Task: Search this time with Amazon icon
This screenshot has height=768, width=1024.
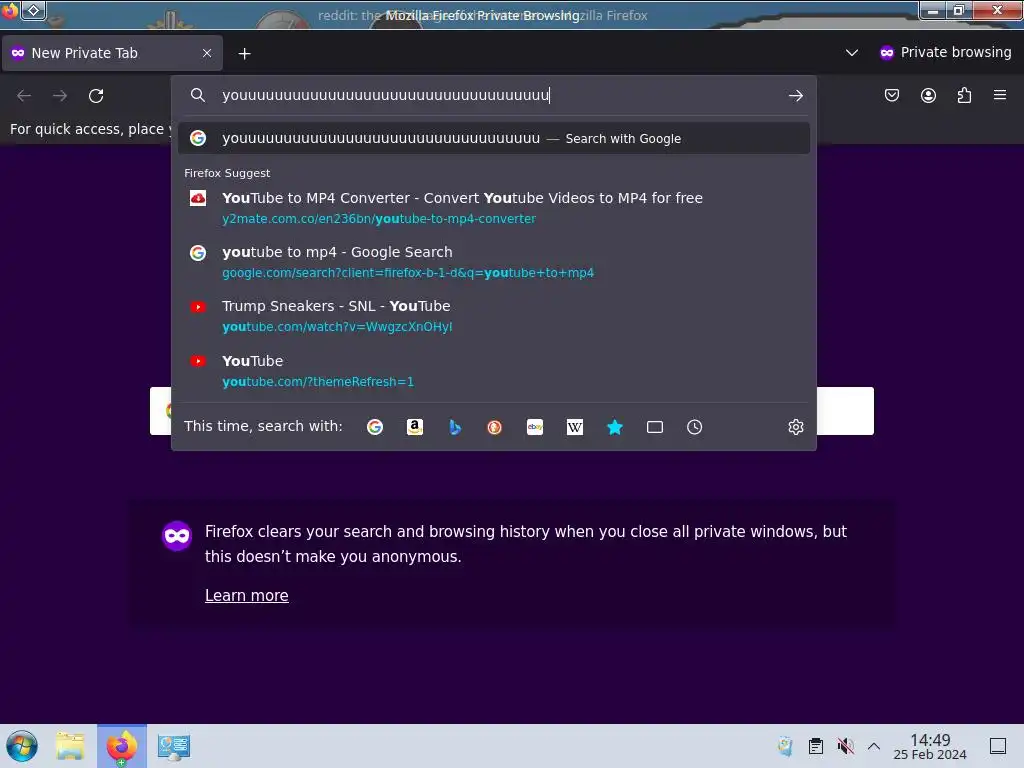Action: 415,427
